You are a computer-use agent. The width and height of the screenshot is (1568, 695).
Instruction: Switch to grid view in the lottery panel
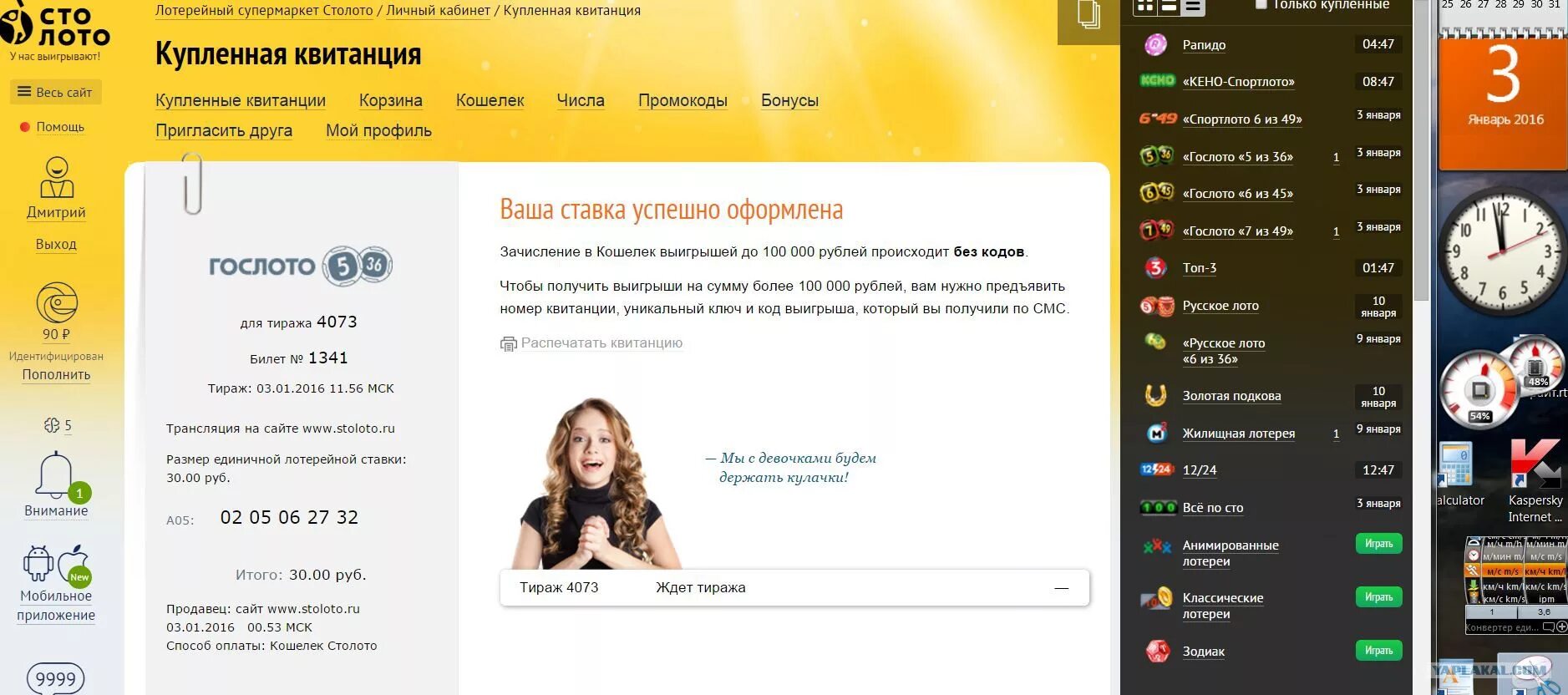[1144, 7]
